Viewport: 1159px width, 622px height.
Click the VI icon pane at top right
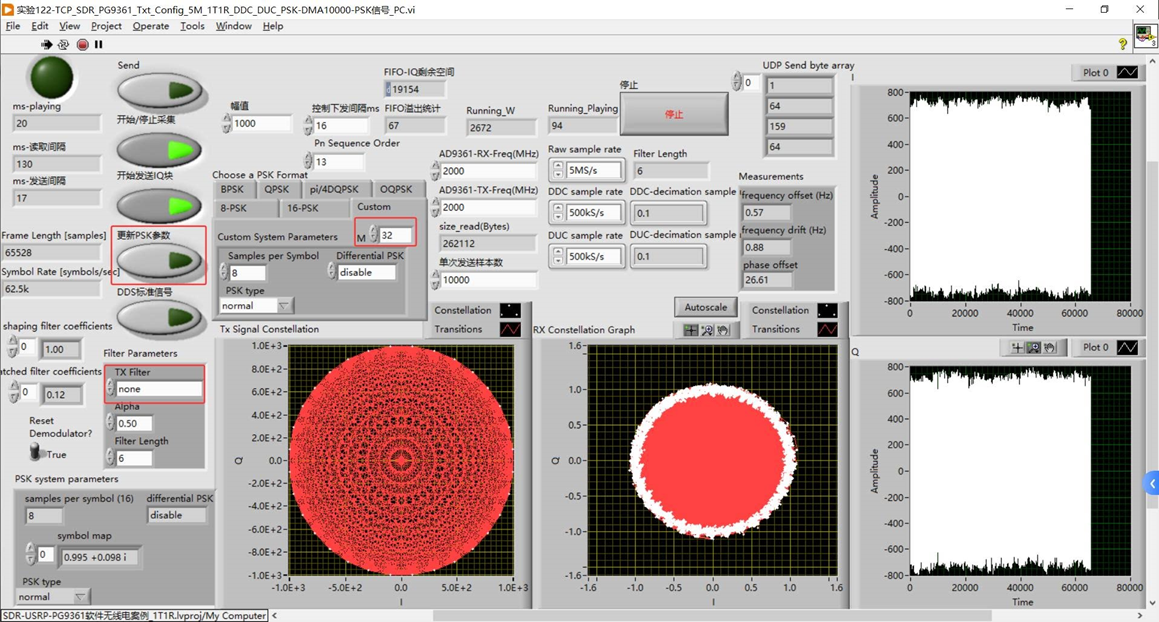tap(1145, 35)
